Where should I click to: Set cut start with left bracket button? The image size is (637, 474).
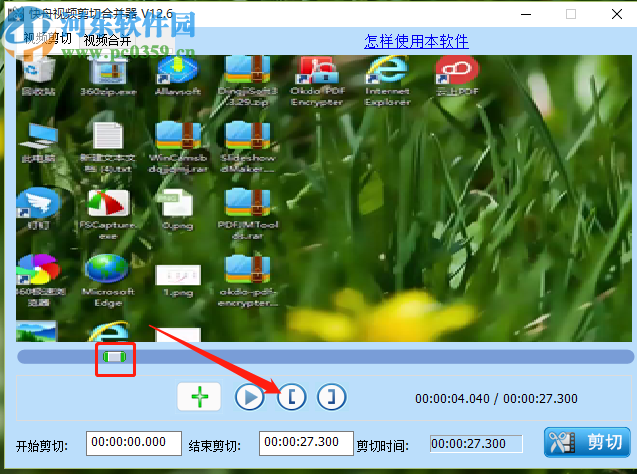click(291, 397)
